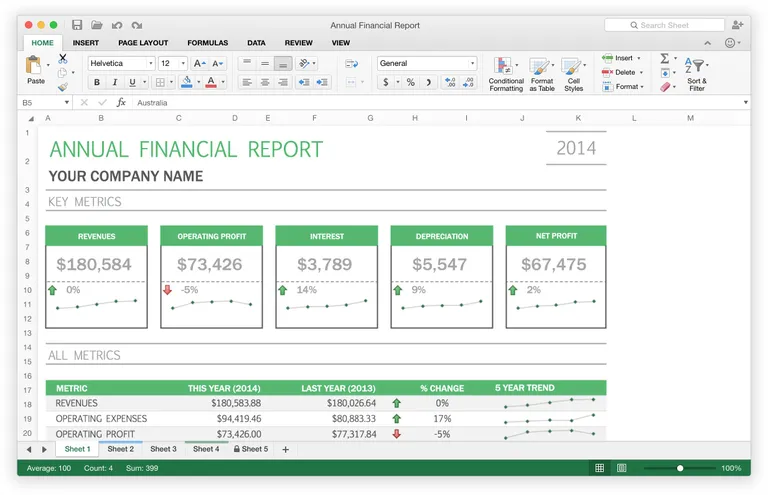Toggle bold formatting
768x495 pixels.
coord(97,82)
